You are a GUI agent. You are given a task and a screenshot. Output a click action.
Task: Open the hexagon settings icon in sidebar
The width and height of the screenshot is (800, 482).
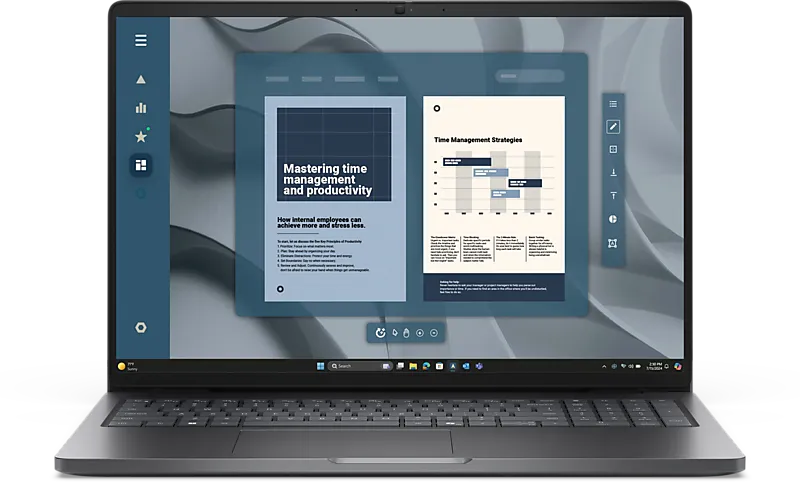[x=141, y=327]
